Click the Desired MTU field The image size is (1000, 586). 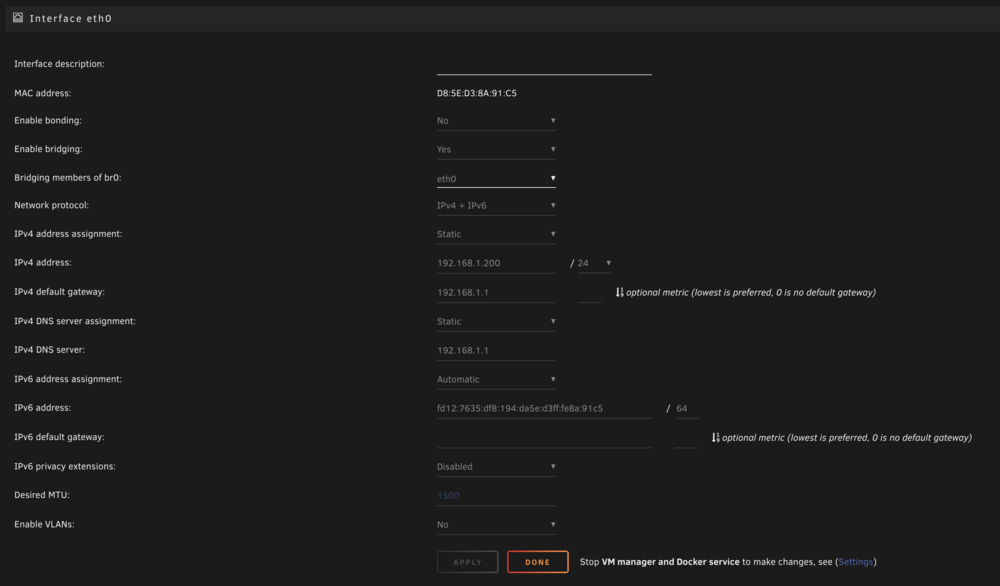[x=496, y=495]
